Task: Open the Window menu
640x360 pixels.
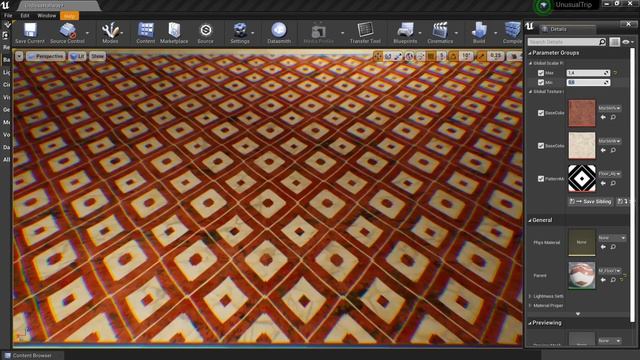Action: point(47,16)
